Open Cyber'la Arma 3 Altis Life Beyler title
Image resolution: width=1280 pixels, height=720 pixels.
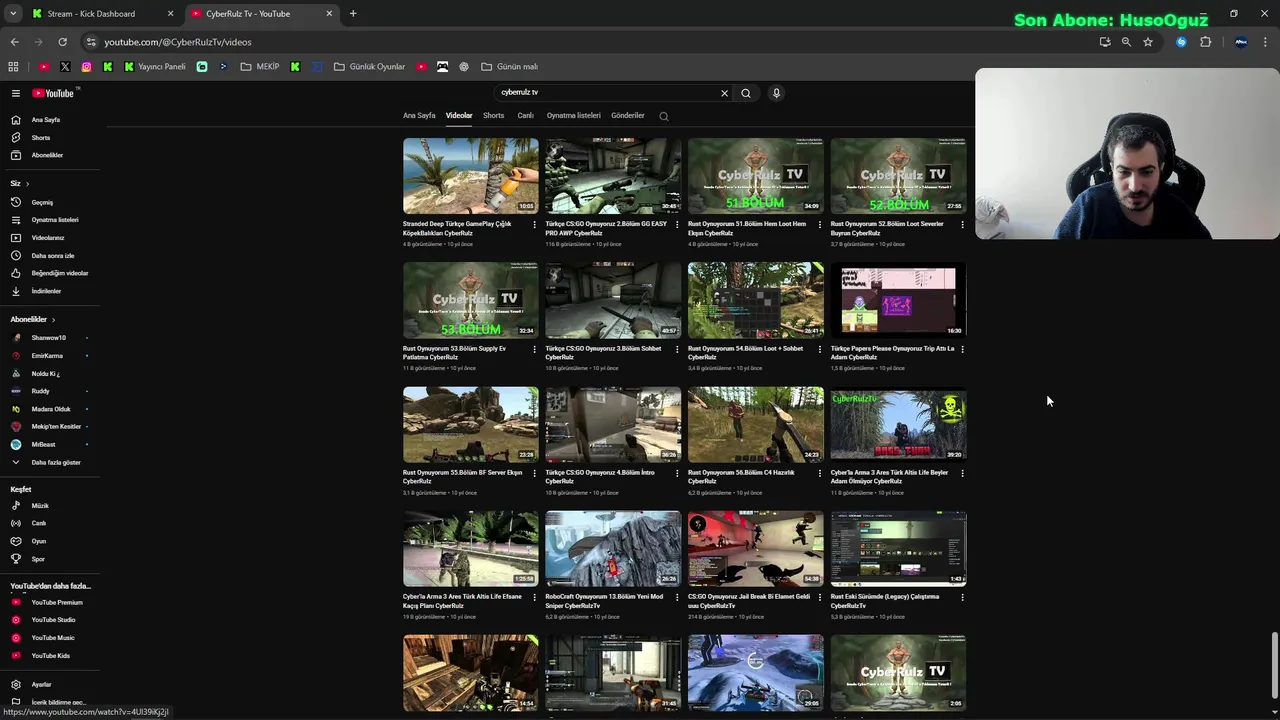(x=890, y=477)
